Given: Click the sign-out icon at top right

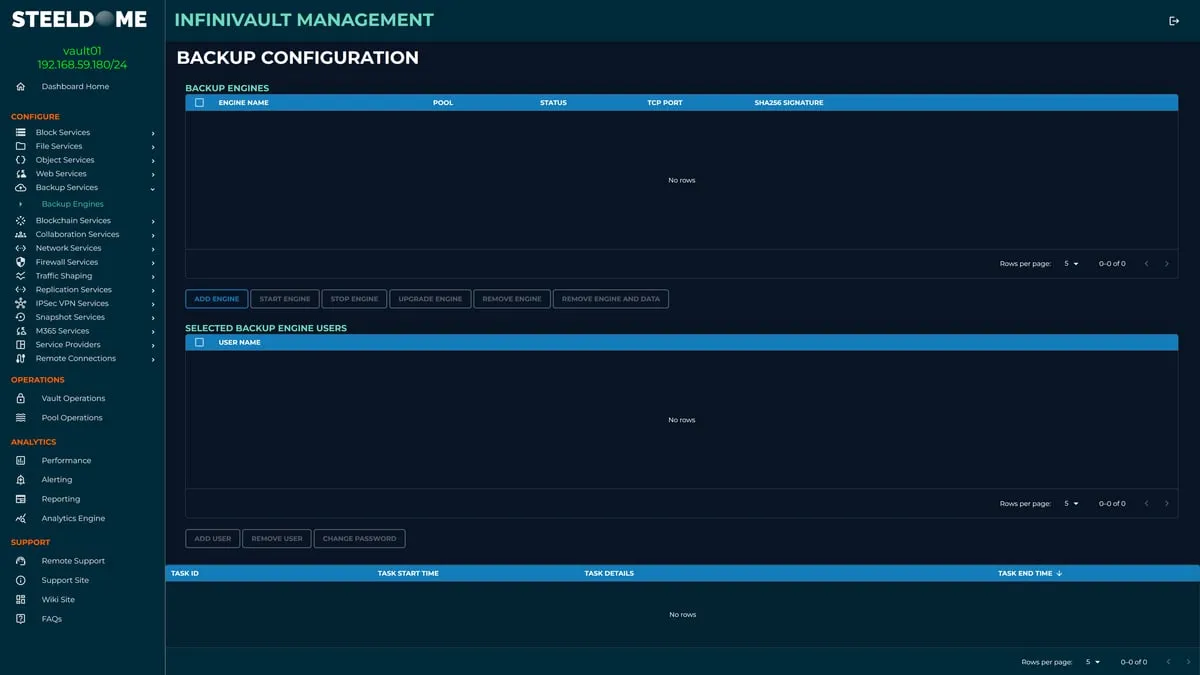Looking at the screenshot, I should [x=1176, y=19].
